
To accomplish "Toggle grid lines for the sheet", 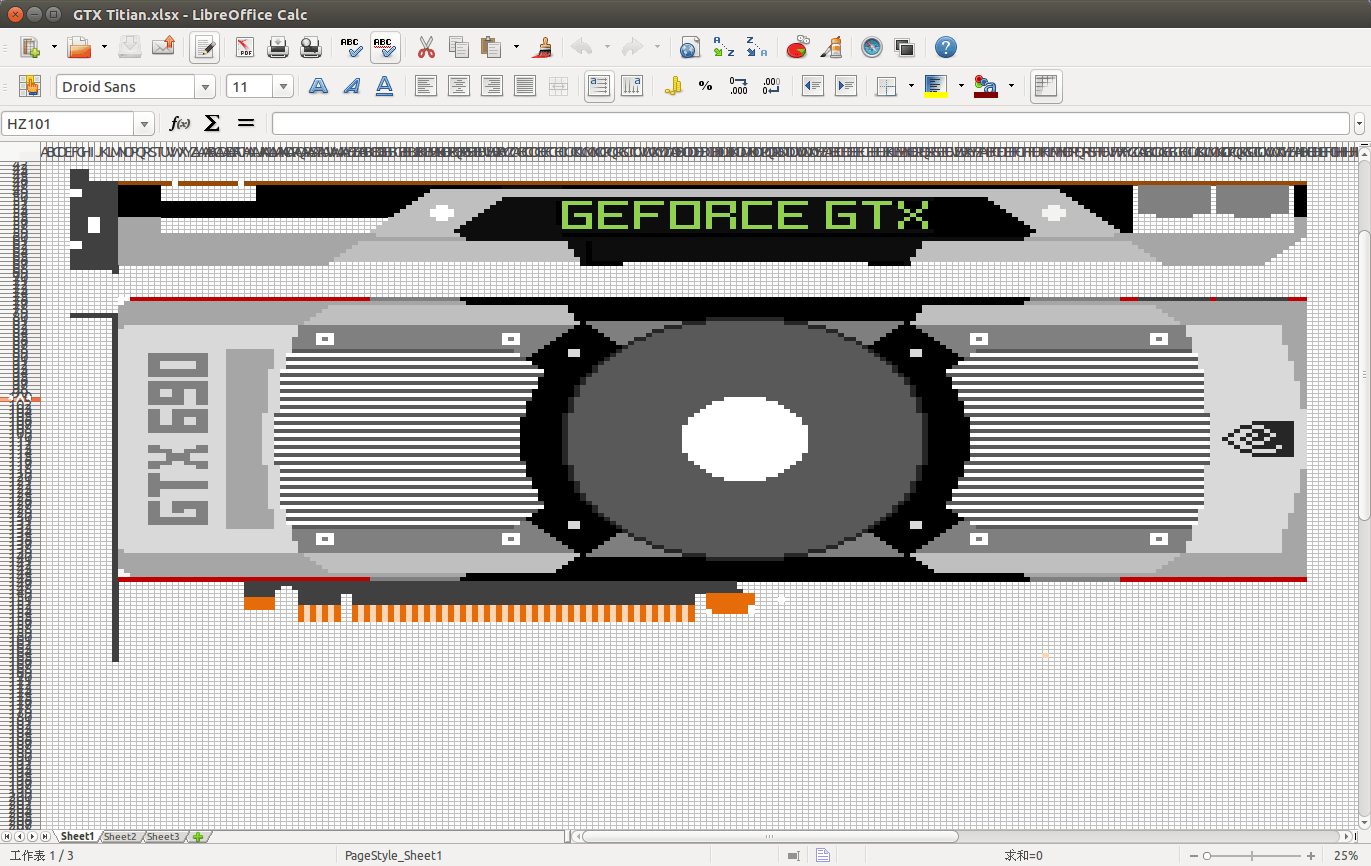I will point(1046,87).
